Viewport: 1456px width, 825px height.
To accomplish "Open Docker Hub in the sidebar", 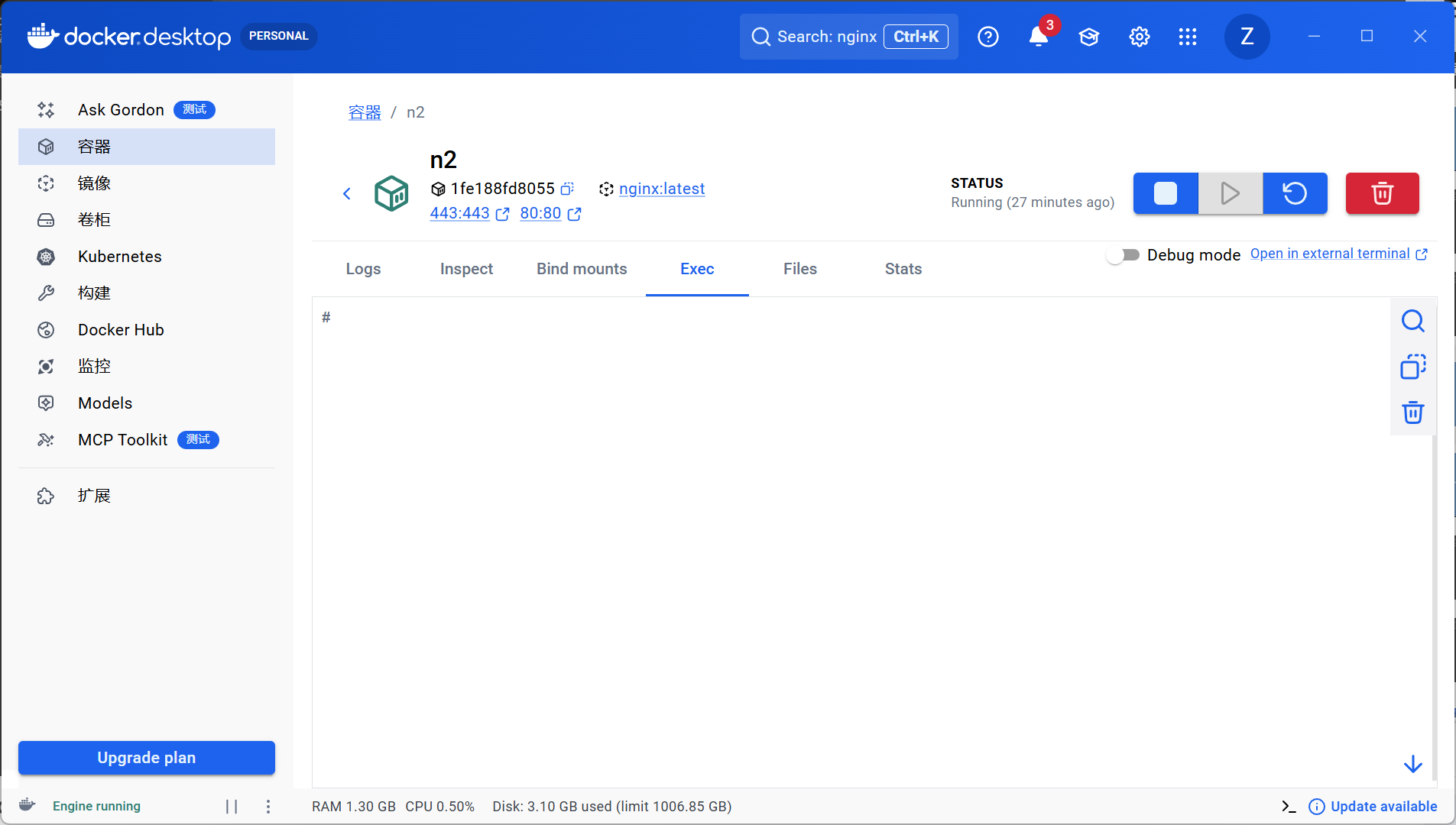I will [146, 330].
